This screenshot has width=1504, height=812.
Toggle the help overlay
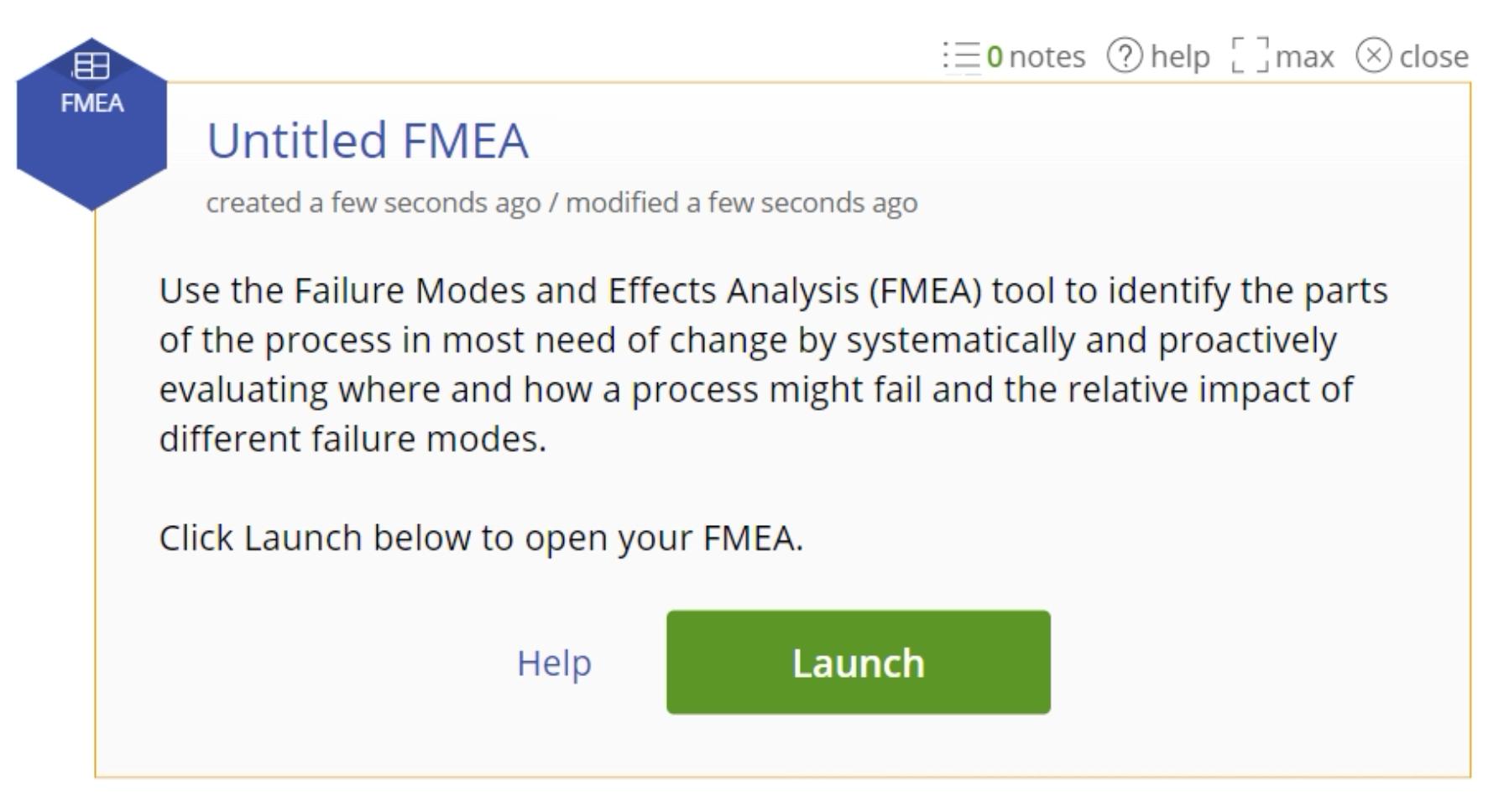[1167, 55]
